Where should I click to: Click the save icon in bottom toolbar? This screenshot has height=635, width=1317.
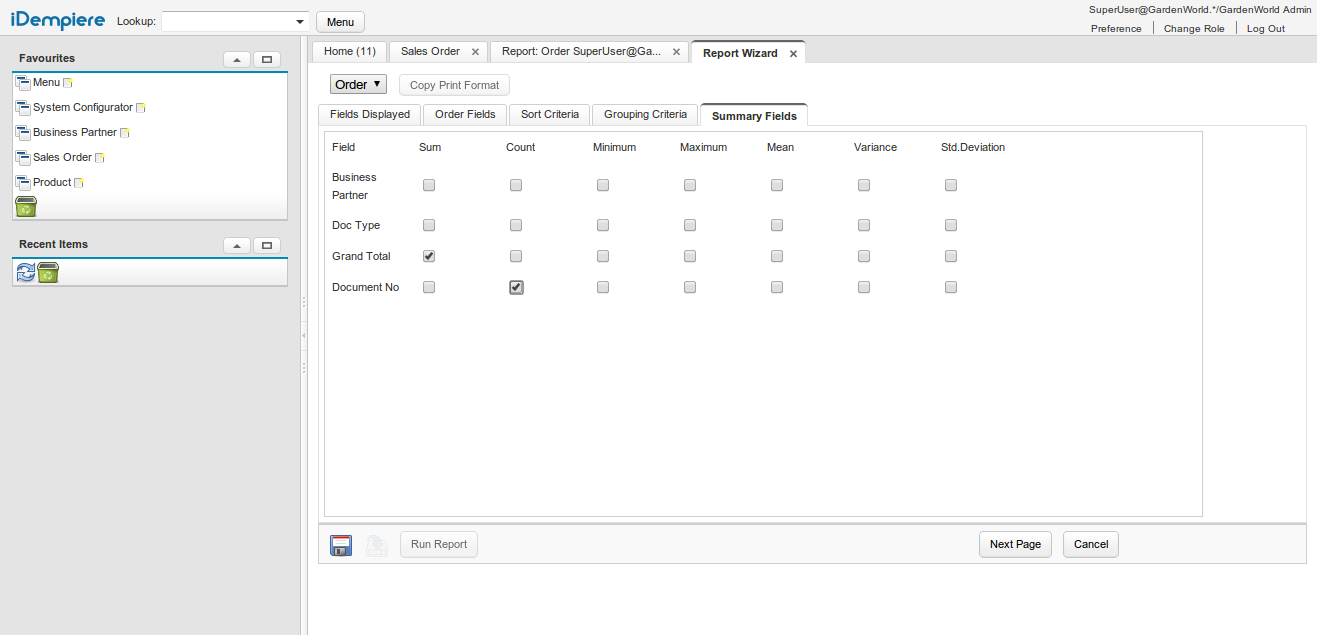(341, 545)
